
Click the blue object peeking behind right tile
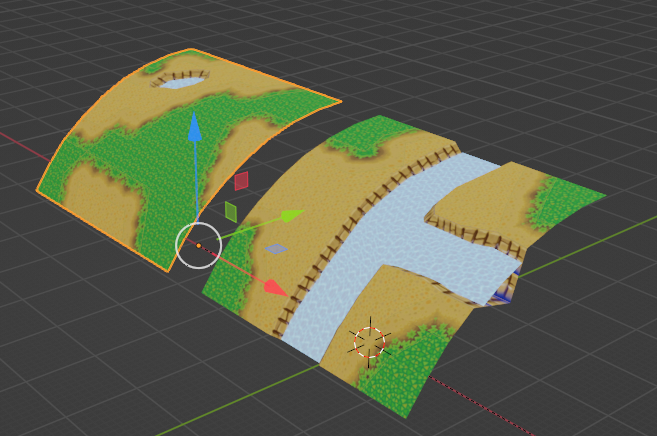point(506,292)
